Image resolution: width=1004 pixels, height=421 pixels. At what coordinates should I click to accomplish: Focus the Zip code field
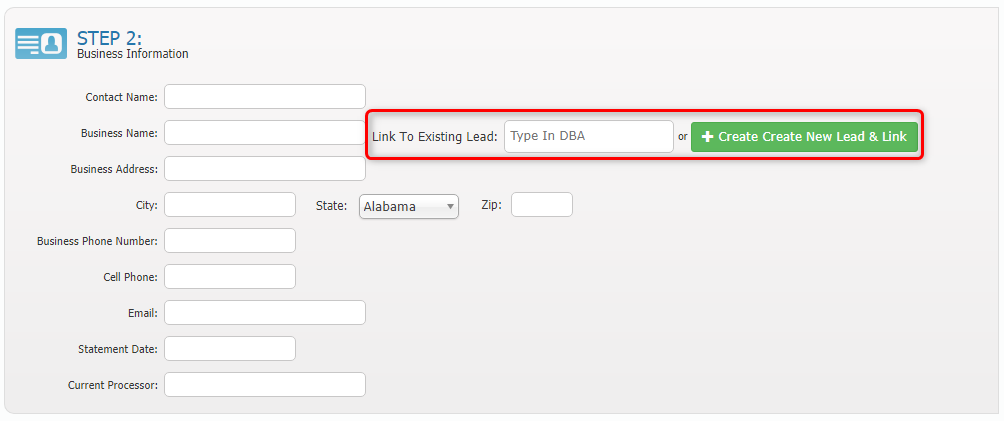(541, 205)
